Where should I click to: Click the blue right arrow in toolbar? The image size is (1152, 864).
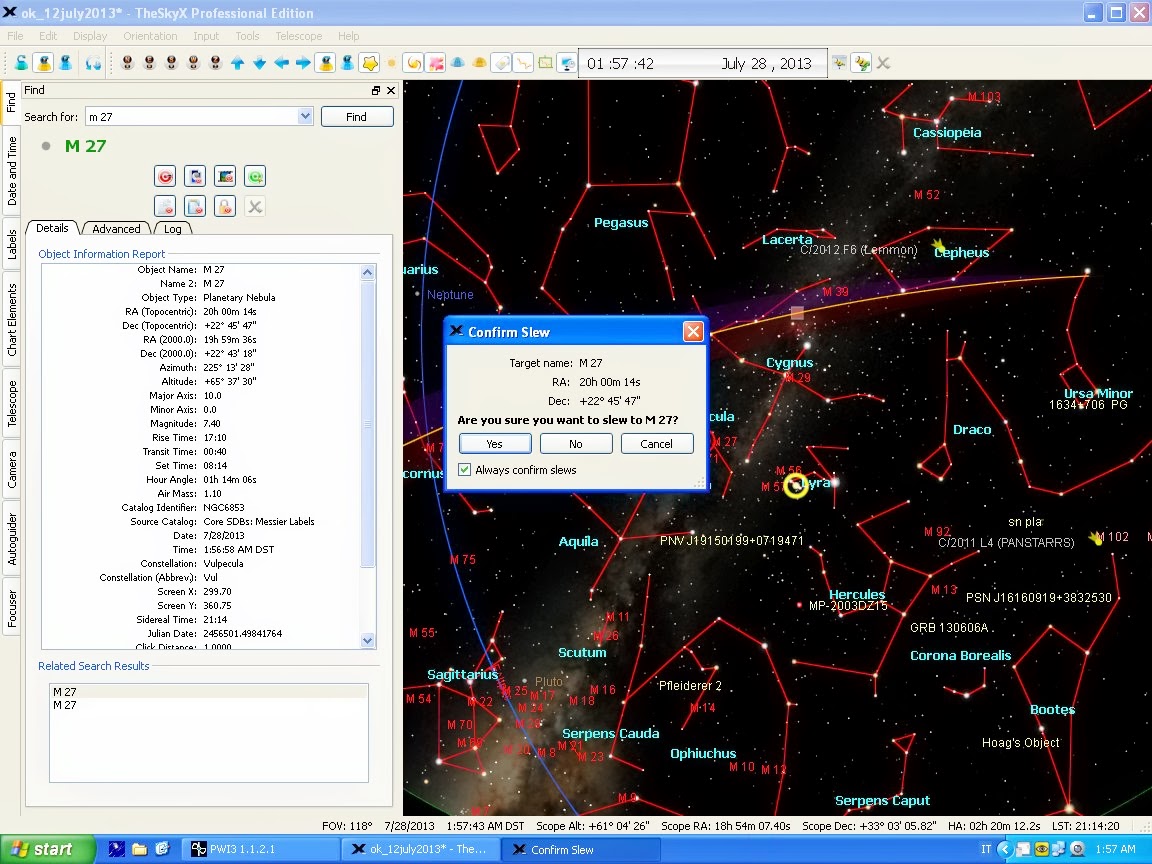[x=303, y=63]
